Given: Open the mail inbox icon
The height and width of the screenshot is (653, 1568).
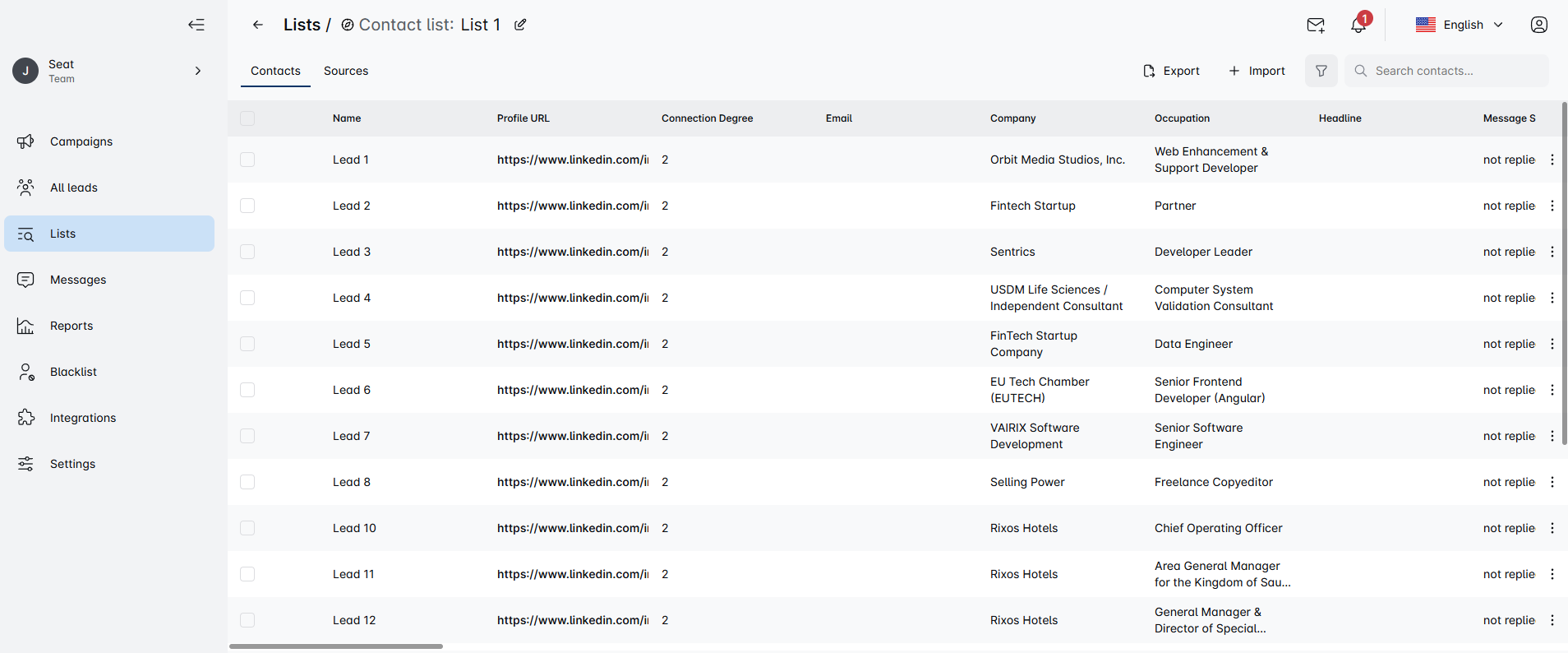Looking at the screenshot, I should tap(1315, 25).
